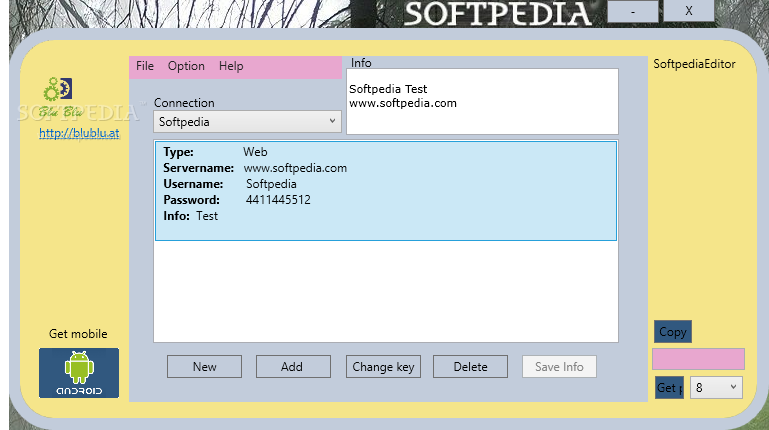Open the Help menu

click(x=231, y=66)
